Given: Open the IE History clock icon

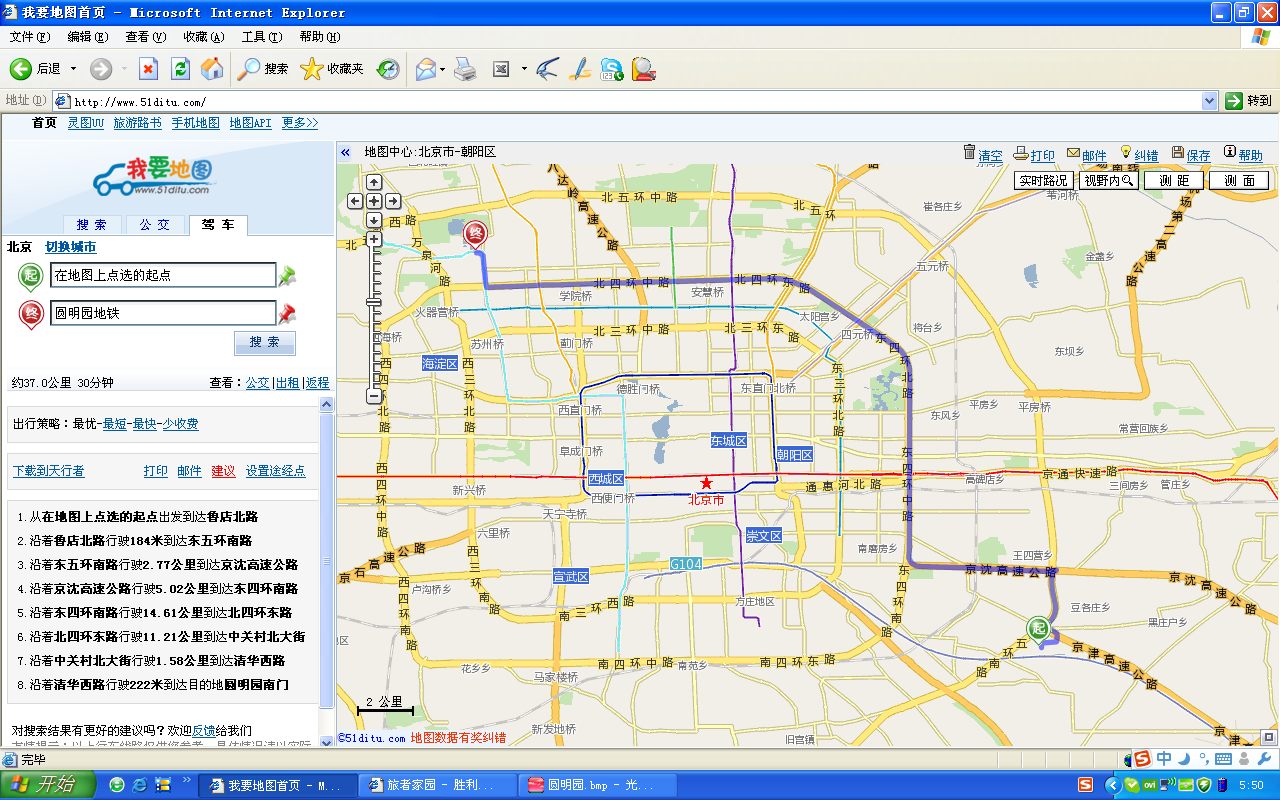Looking at the screenshot, I should tap(388, 69).
